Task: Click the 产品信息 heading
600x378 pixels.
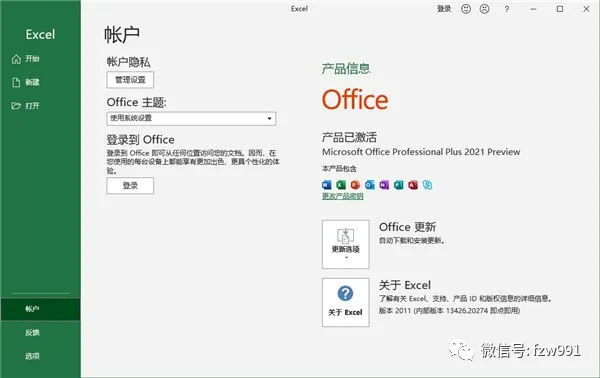Action: coord(346,69)
